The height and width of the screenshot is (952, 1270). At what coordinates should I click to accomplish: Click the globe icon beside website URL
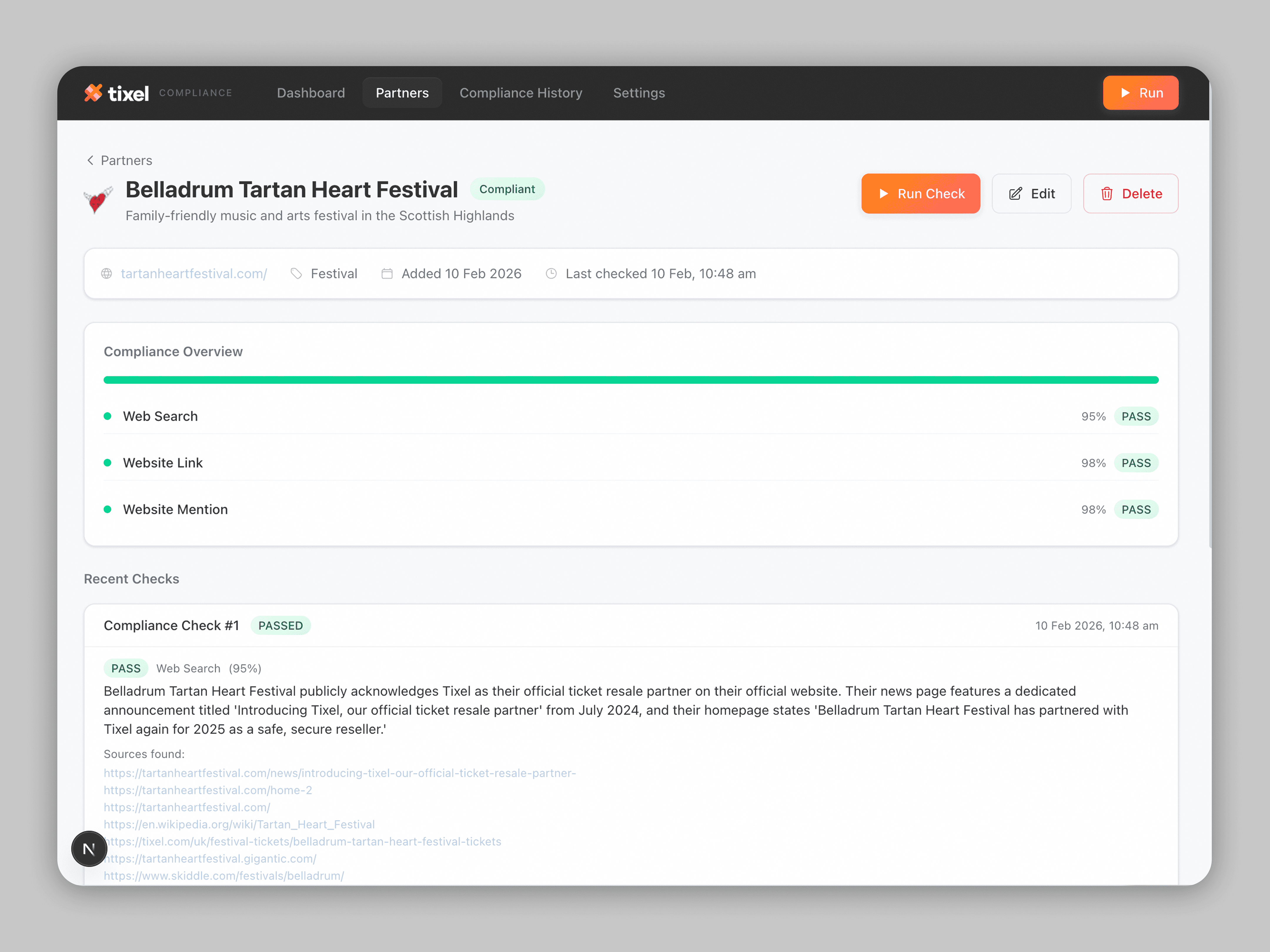coord(107,274)
